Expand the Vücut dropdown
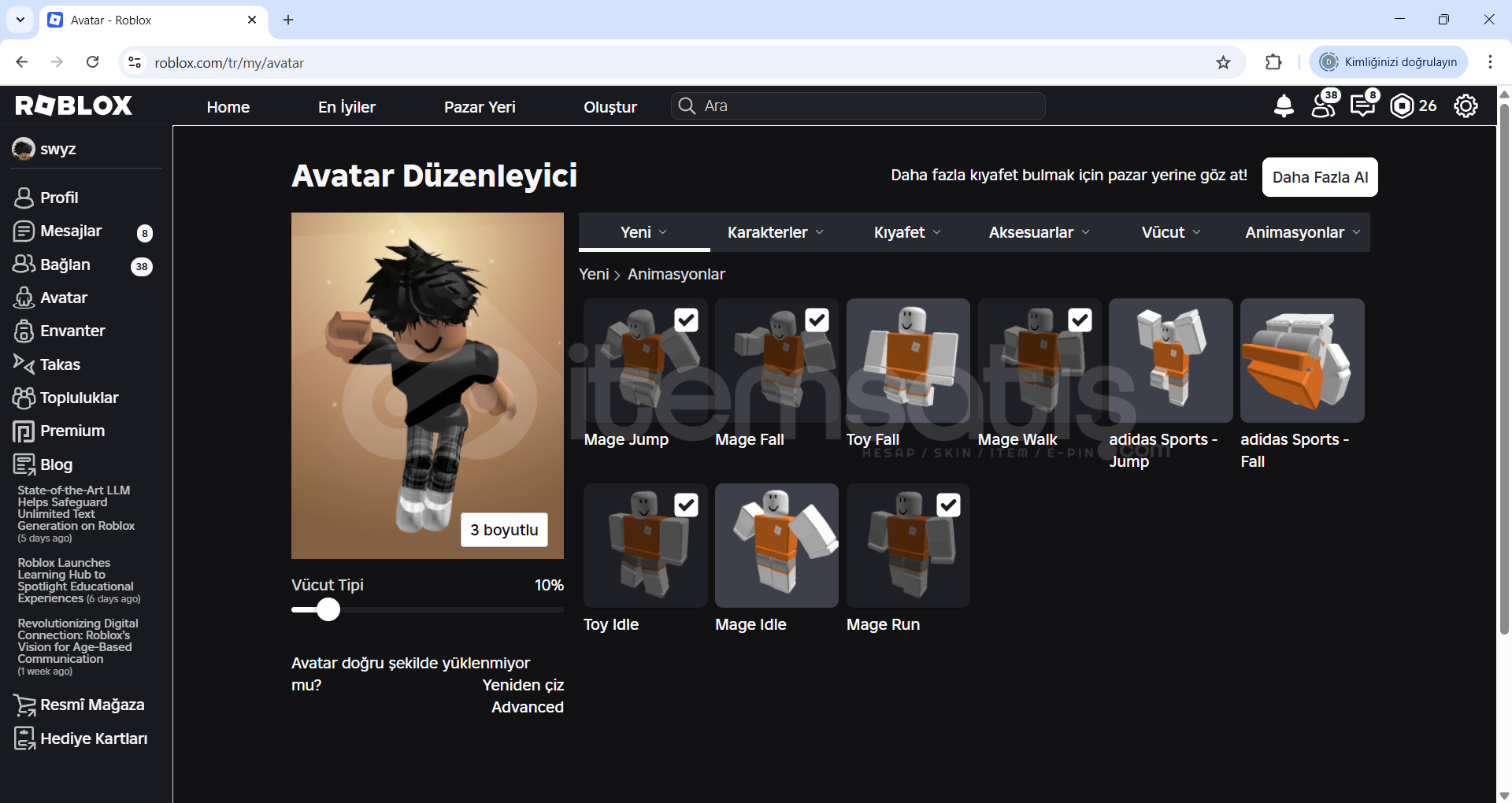Screen dimensions: 1512x803 (x=1171, y=232)
